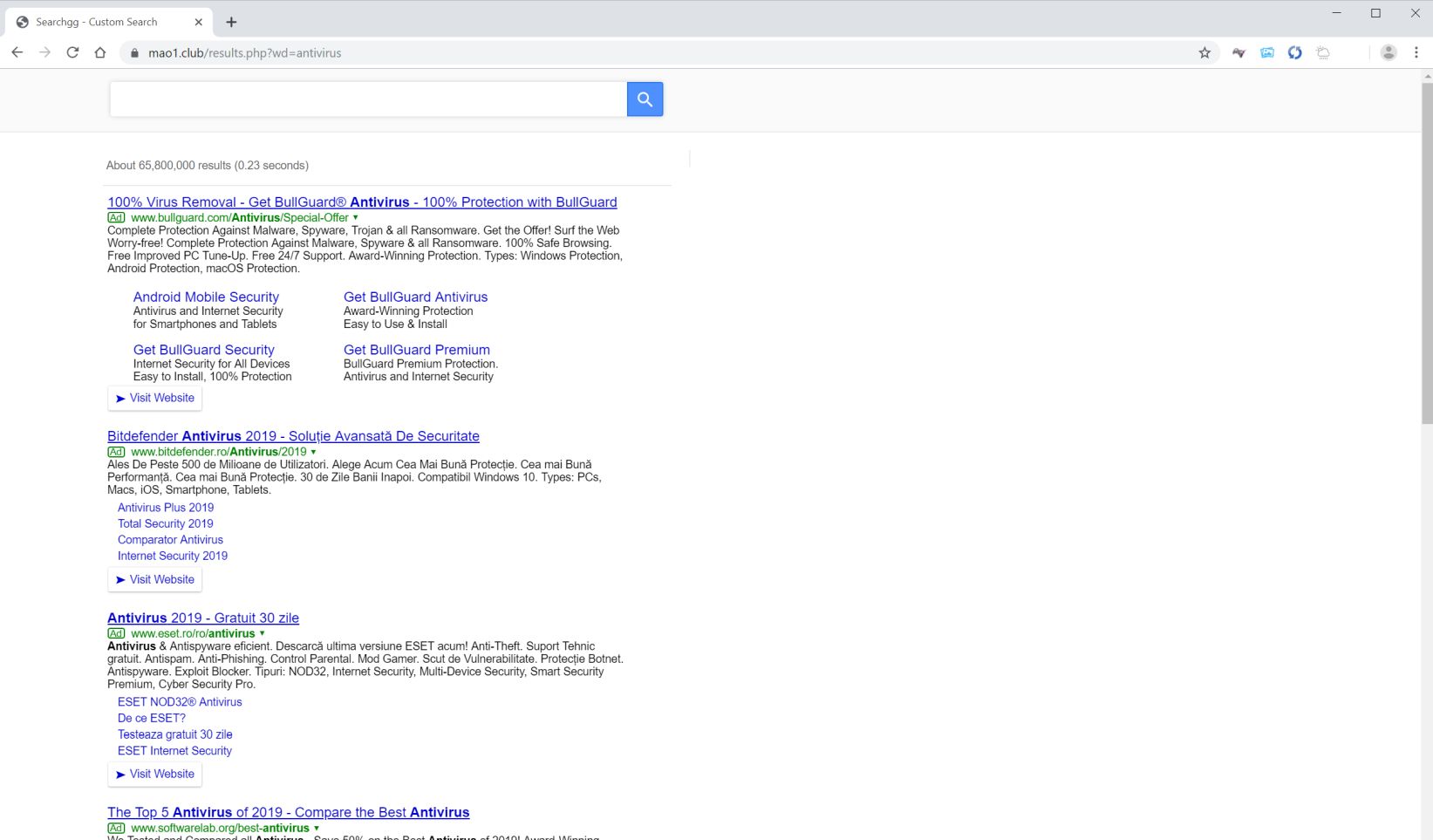Viewport: 1433px width, 840px height.
Task: Select the Searchgg - Custom Search tab
Action: point(109,22)
